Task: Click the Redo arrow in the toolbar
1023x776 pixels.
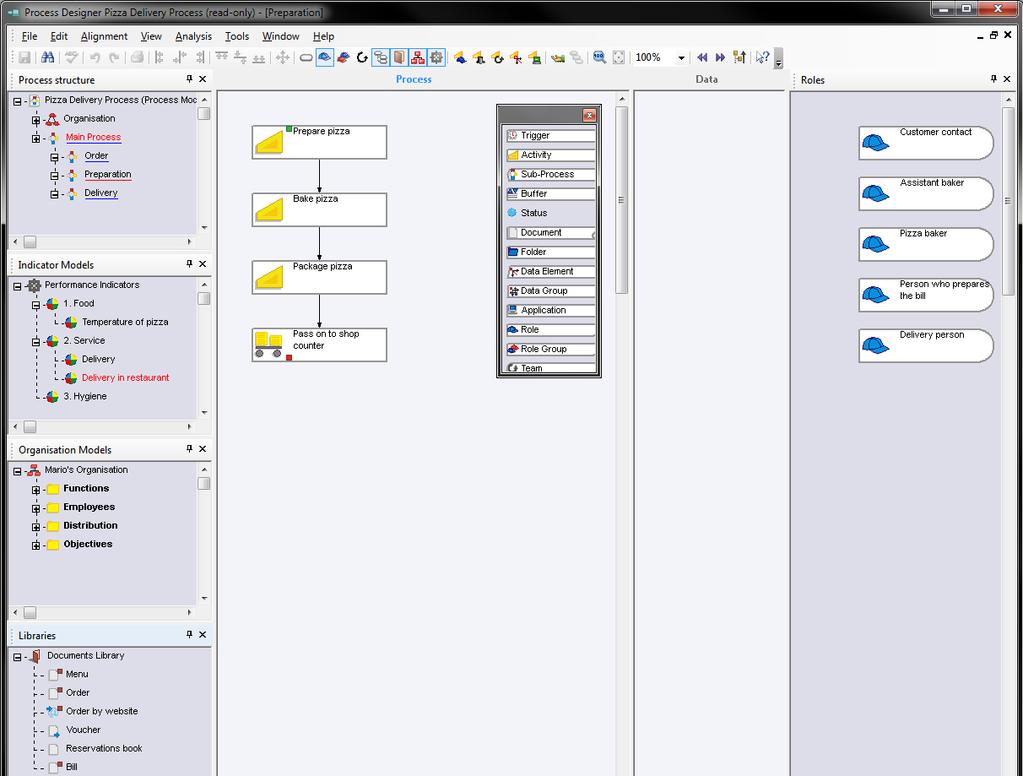Action: (x=114, y=57)
